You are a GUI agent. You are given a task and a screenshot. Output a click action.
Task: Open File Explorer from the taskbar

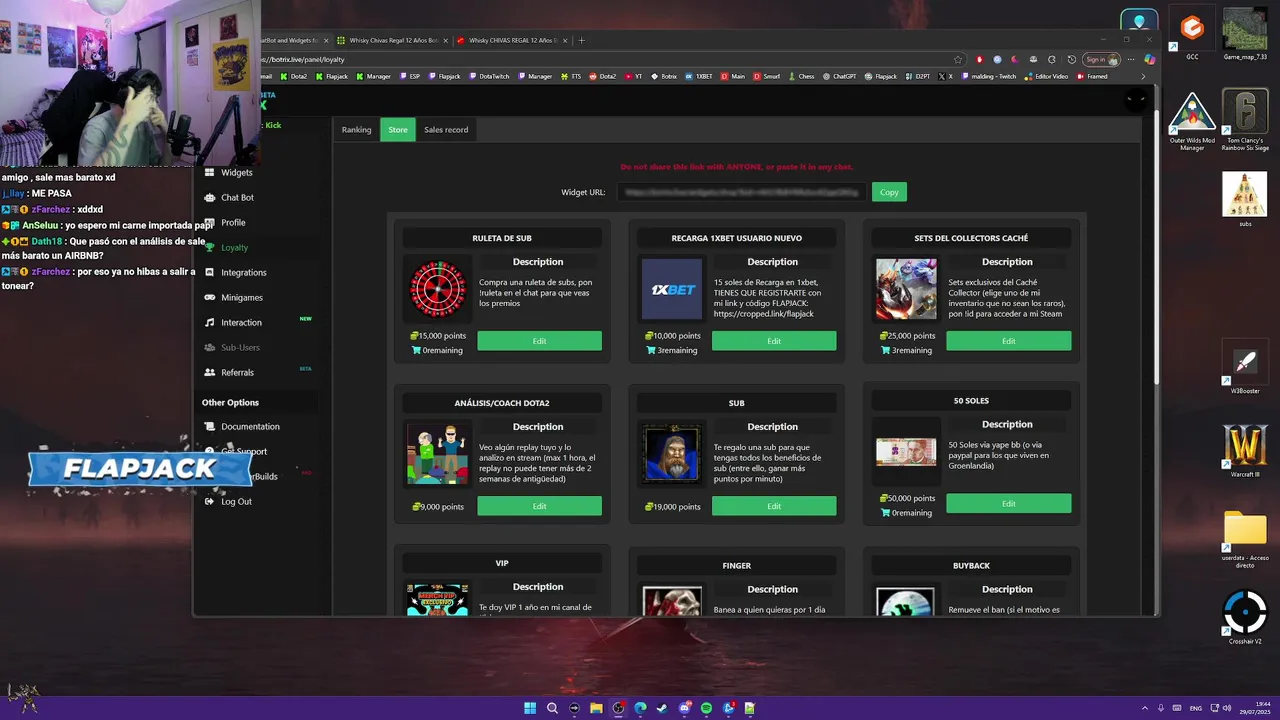596,708
